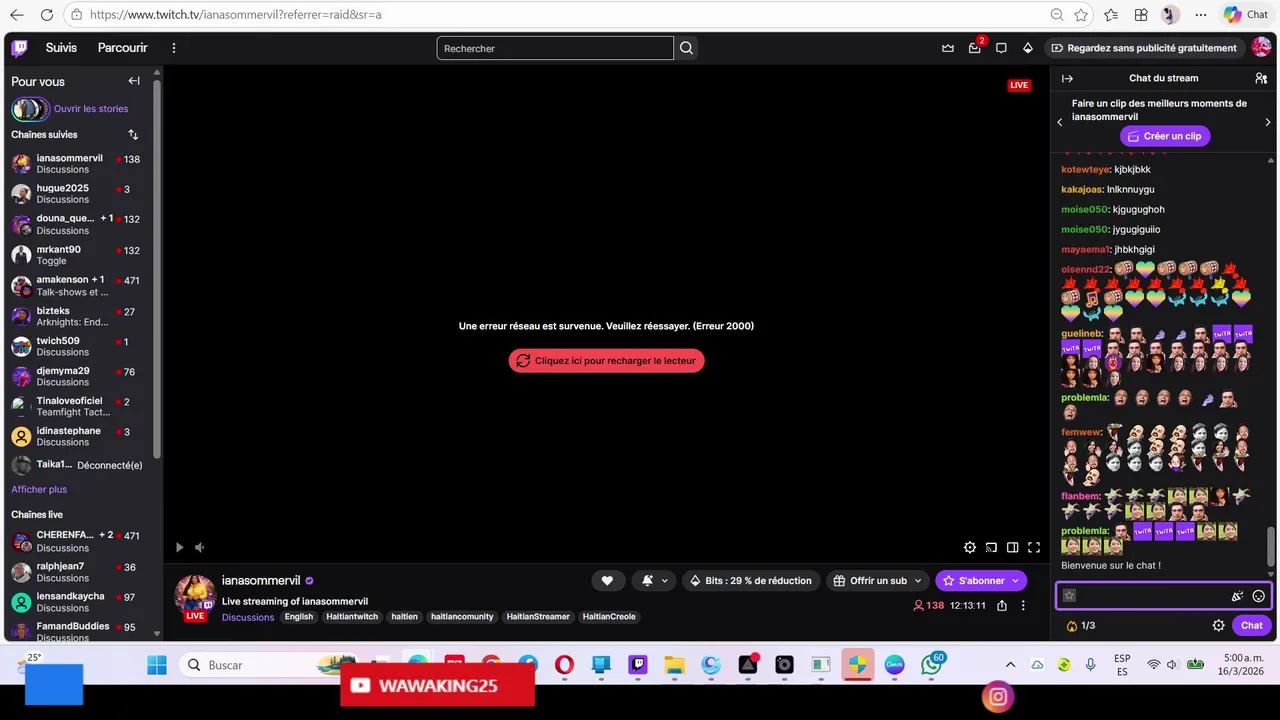The height and width of the screenshot is (720, 1280).
Task: Open notification bell dropdown for channel
Action: [654, 580]
